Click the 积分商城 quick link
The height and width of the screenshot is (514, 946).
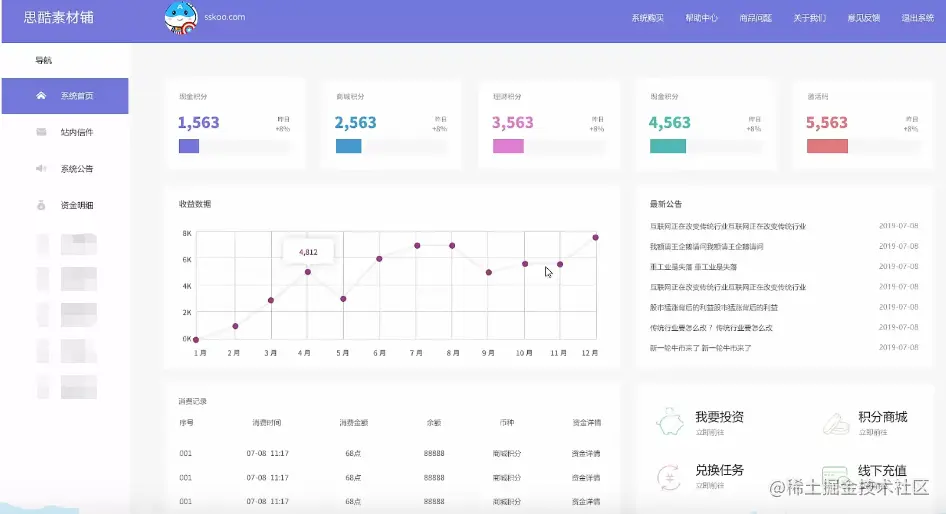point(883,417)
